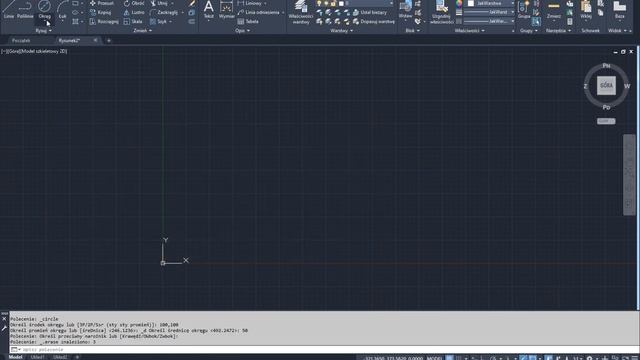Expand the Opis panel
Screen dimensions: 640x360
pos(242,31)
